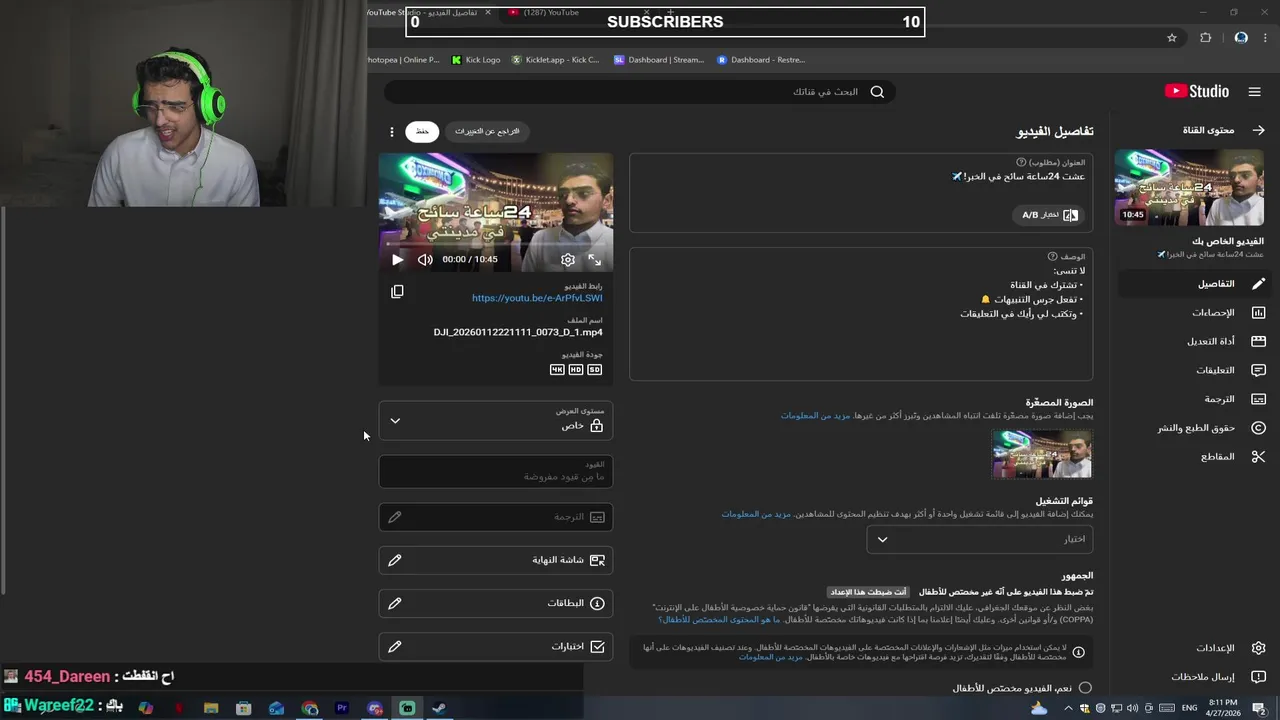Open the Clips tab (المقاطع)
This screenshot has height=720, width=1280.
click(1193, 457)
